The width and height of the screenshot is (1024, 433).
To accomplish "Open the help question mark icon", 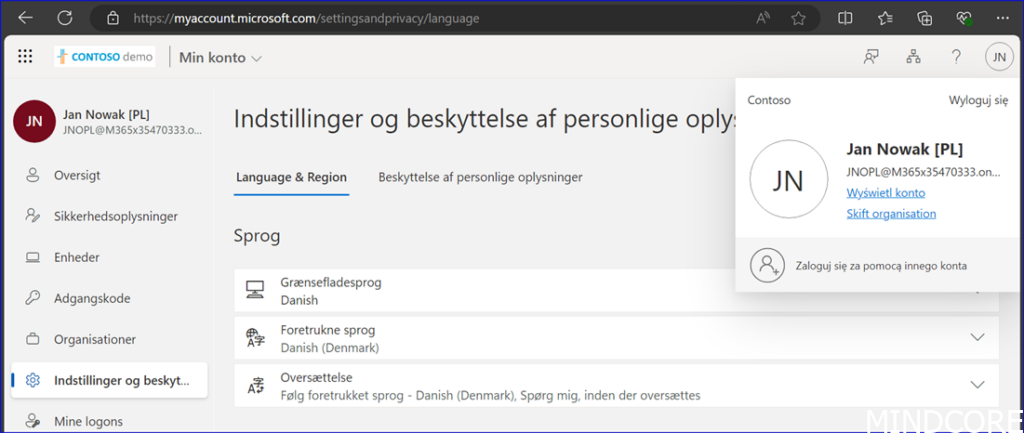I will pyautogui.click(x=956, y=57).
